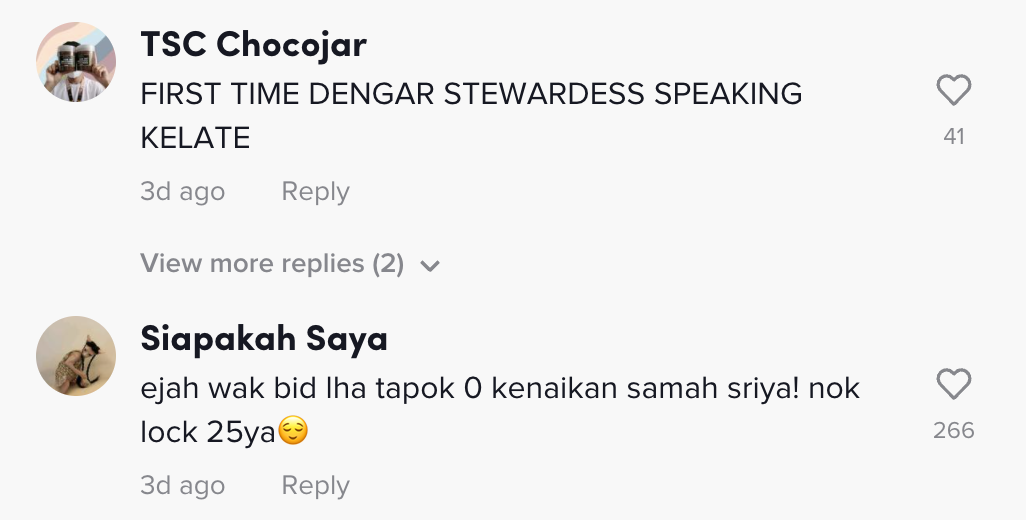Click the 3d ago timestamp under TSC Chocojar
The image size is (1026, 520).
click(x=182, y=191)
